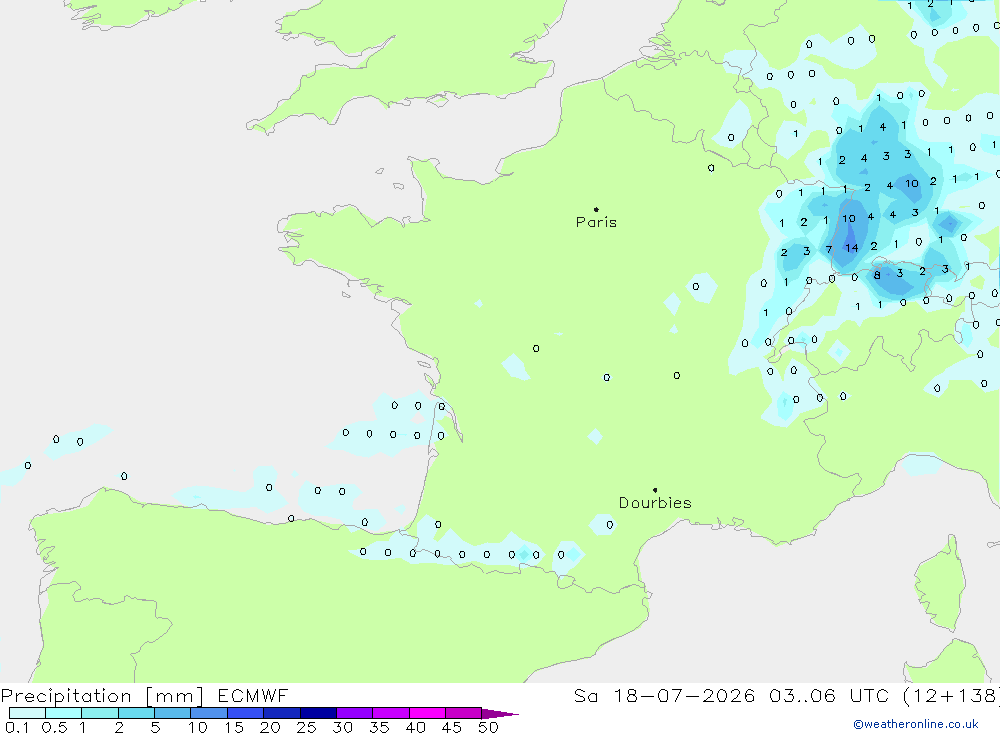
Task: Click the 'Precipitation [mm]' legend title
Action: [x=102, y=696]
